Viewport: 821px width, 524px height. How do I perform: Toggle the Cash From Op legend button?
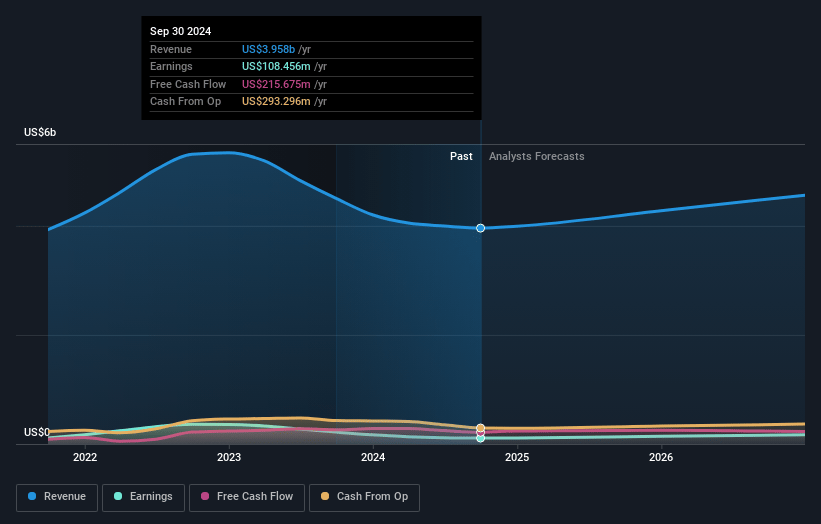tap(364, 497)
